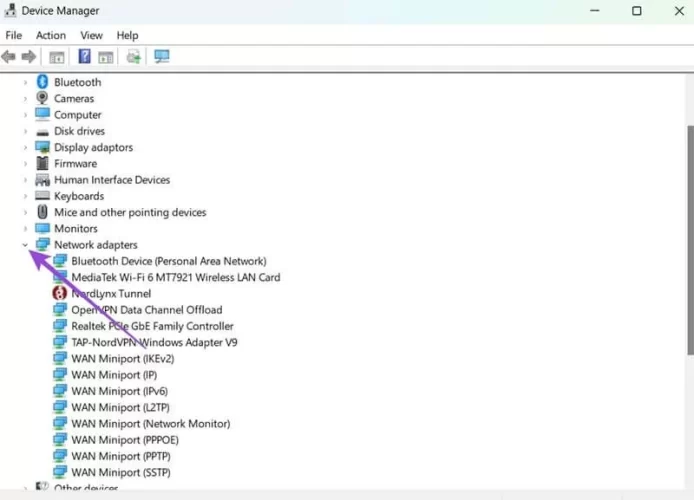Open the View menu
The width and height of the screenshot is (694, 500).
coord(91,35)
